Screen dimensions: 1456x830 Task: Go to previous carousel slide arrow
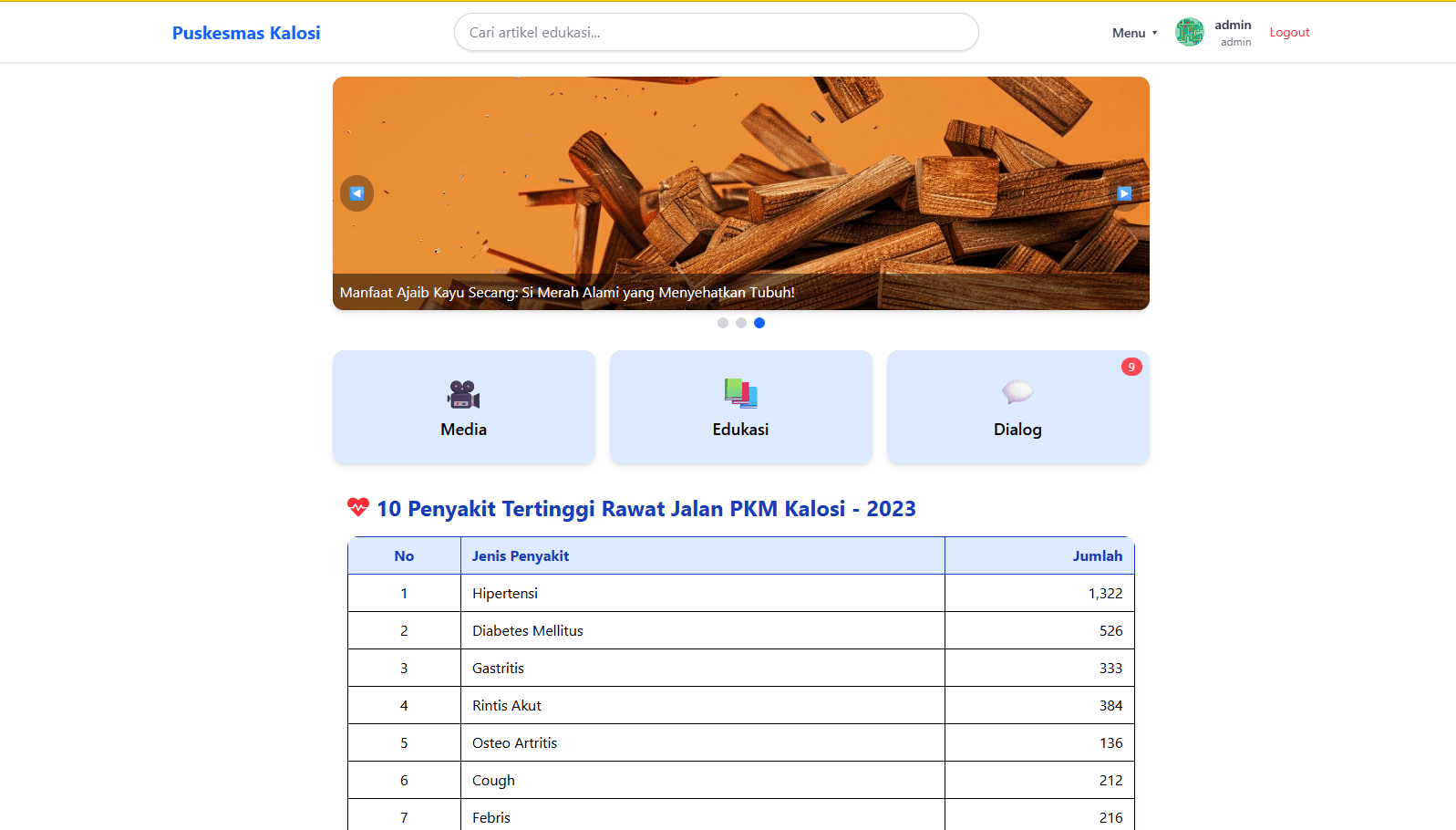pos(356,193)
